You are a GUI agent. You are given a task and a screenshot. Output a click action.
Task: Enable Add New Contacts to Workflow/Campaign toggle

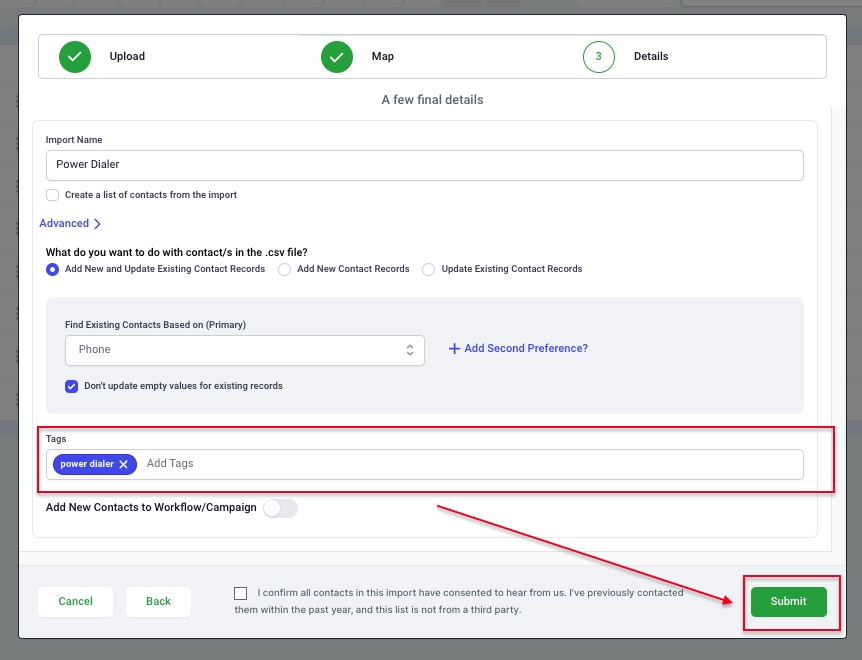(x=280, y=508)
